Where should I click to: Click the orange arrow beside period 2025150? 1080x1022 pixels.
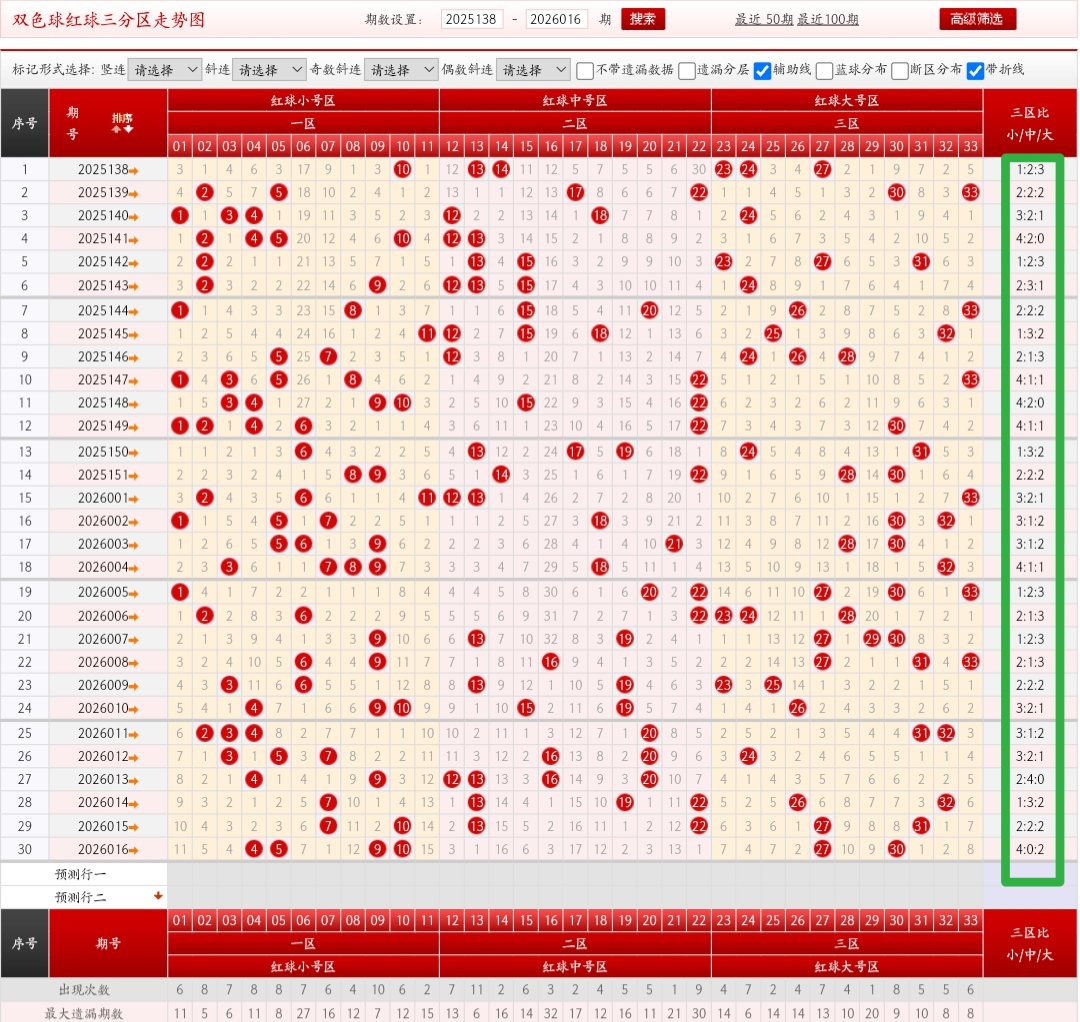coord(134,453)
